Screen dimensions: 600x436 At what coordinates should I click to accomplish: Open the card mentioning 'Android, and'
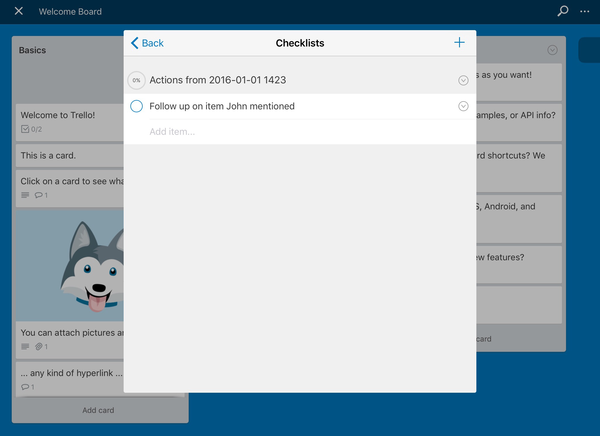click(x=519, y=219)
